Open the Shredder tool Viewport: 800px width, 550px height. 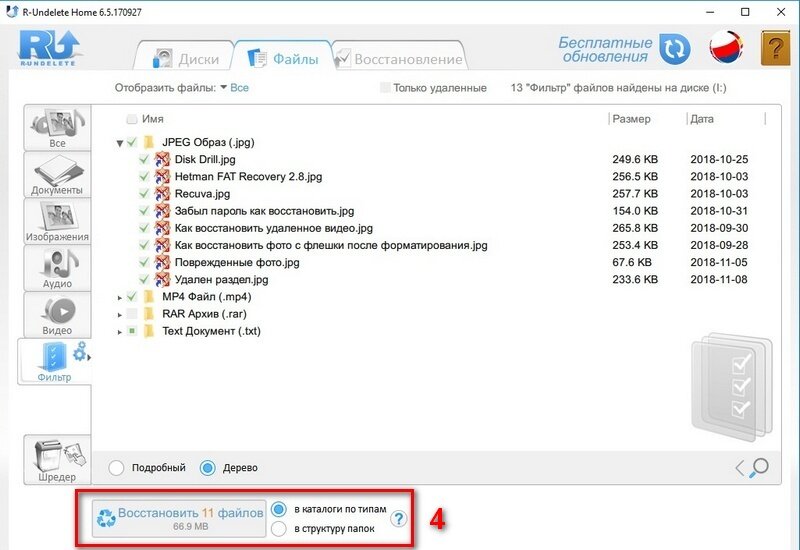pos(57,460)
